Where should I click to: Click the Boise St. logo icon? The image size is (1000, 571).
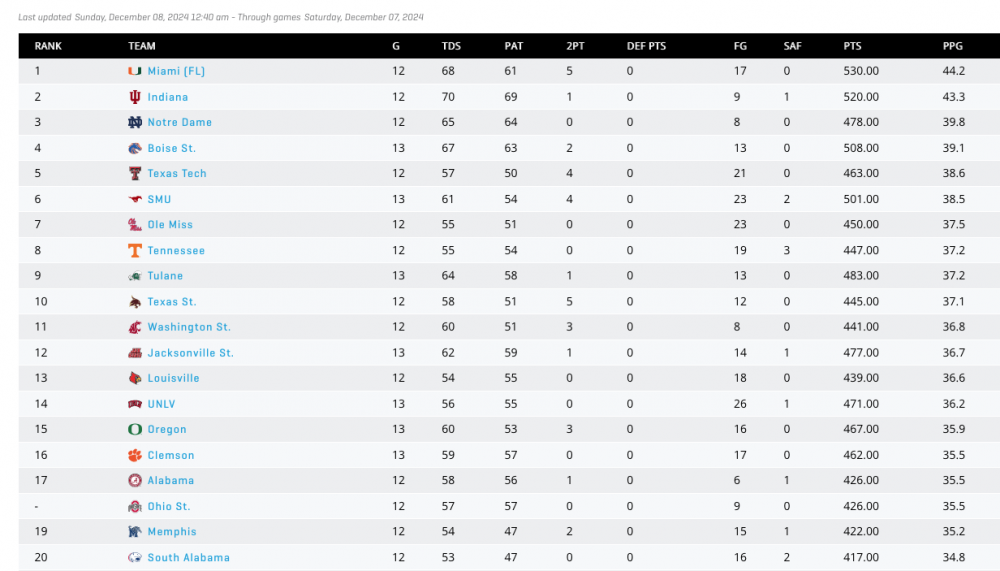pos(134,148)
